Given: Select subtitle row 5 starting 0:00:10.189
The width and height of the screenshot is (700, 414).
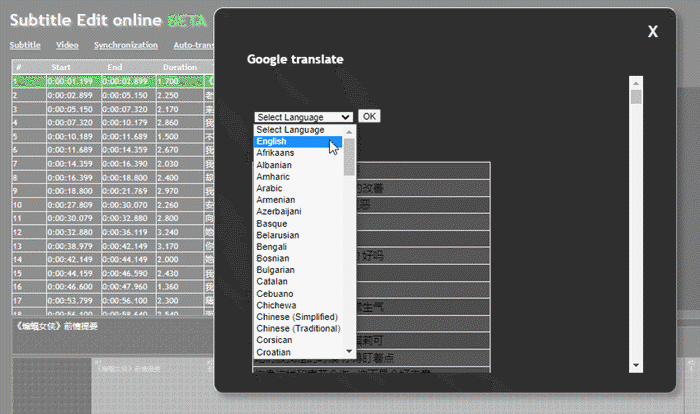Looking at the screenshot, I should pos(113,136).
